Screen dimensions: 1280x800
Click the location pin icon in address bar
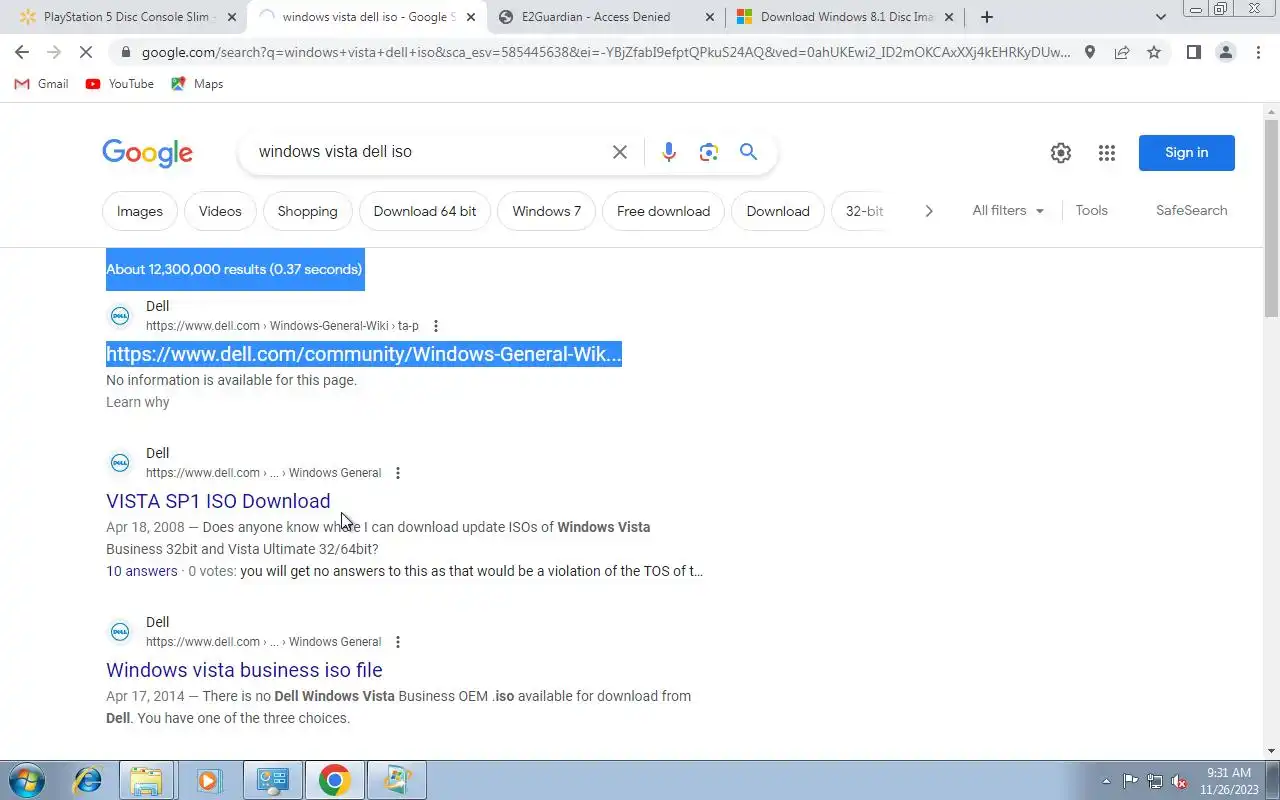click(x=1090, y=52)
